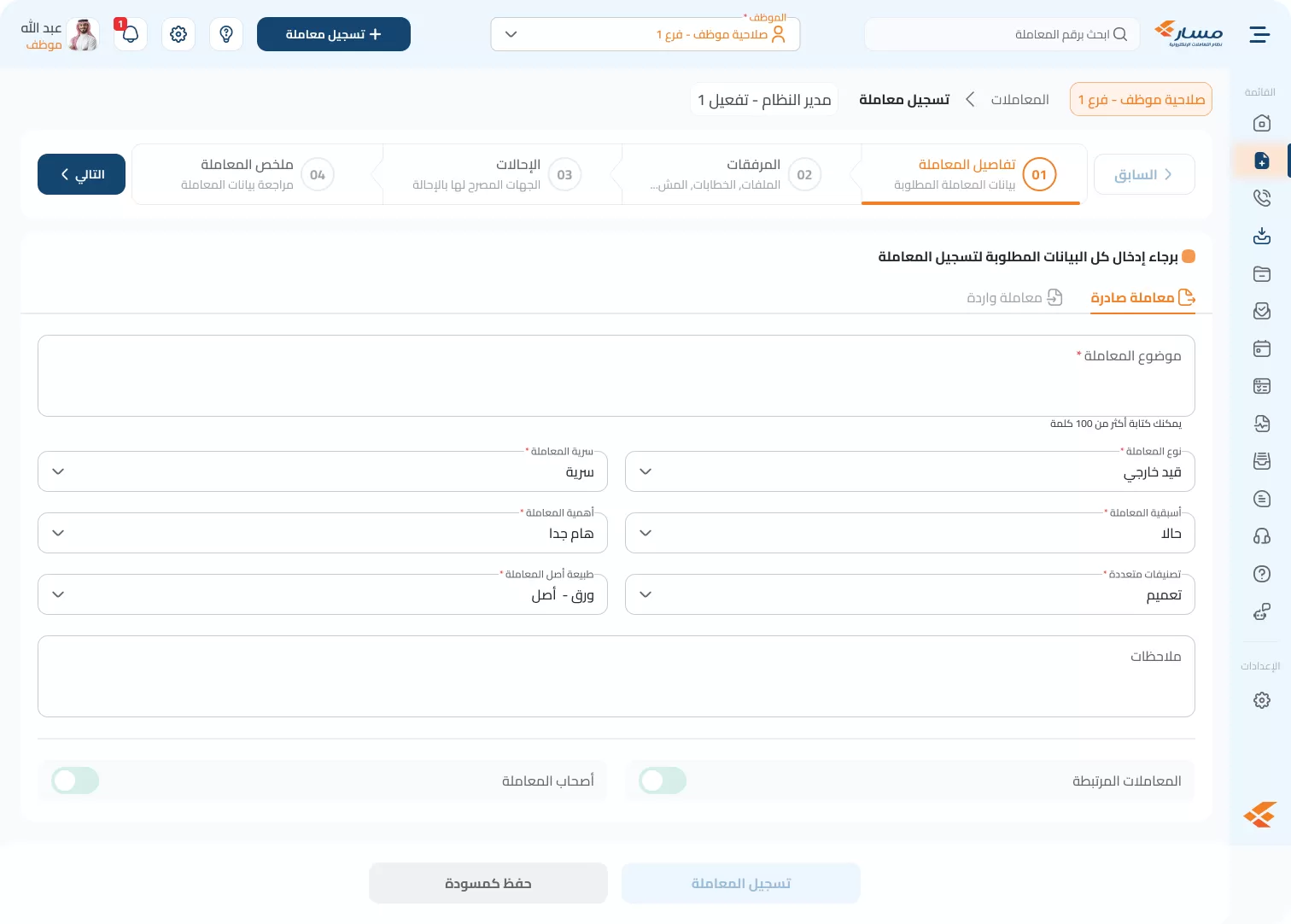The width and height of the screenshot is (1291, 924).
Task: Open the activity report file icon in sidebar
Action: [1262, 424]
